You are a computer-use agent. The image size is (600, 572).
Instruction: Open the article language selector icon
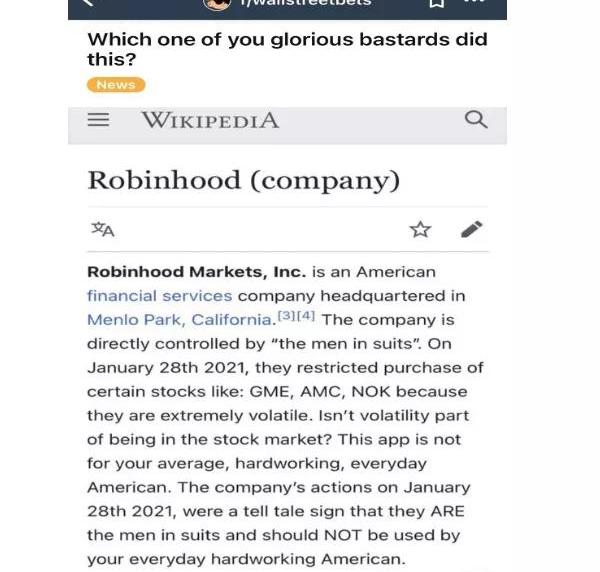point(102,229)
